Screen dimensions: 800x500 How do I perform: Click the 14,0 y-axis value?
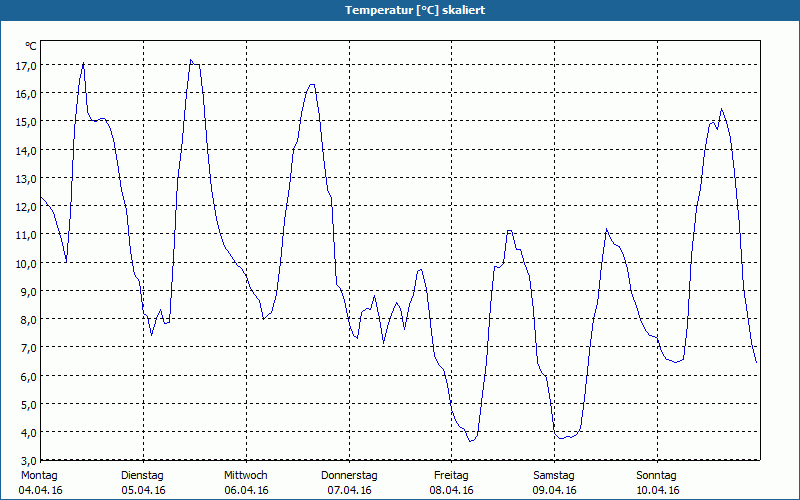coord(27,151)
